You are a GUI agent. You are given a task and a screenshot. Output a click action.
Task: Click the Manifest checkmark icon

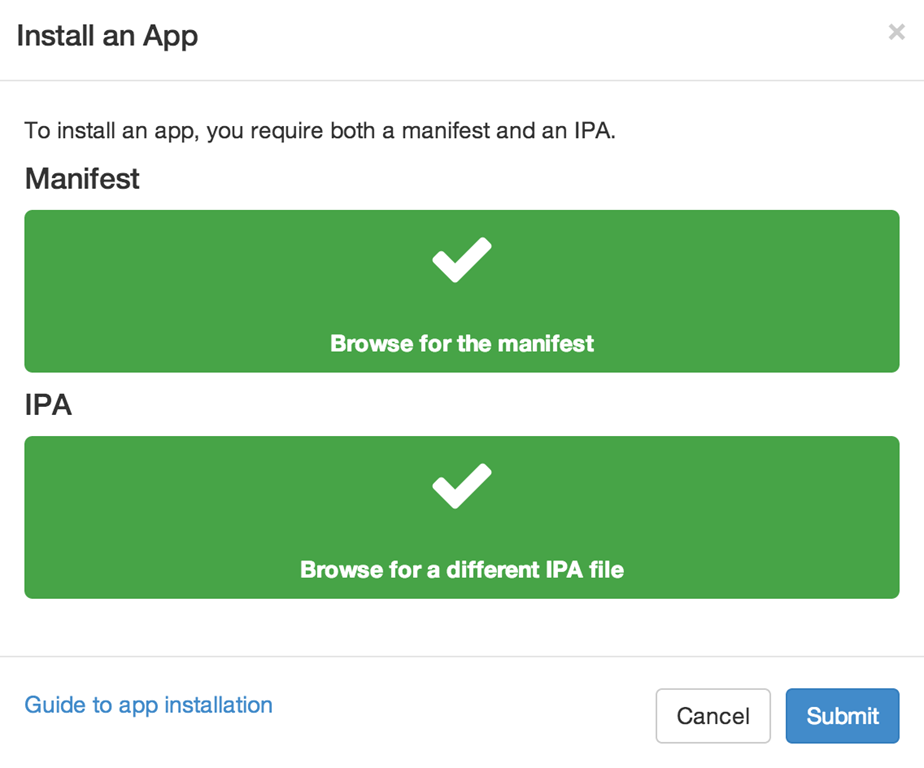[461, 260]
